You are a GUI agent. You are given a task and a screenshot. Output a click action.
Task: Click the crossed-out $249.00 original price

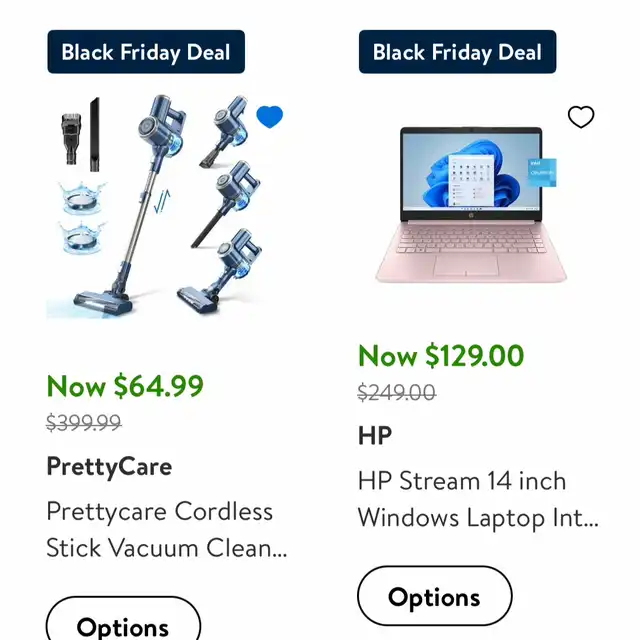pyautogui.click(x=396, y=392)
